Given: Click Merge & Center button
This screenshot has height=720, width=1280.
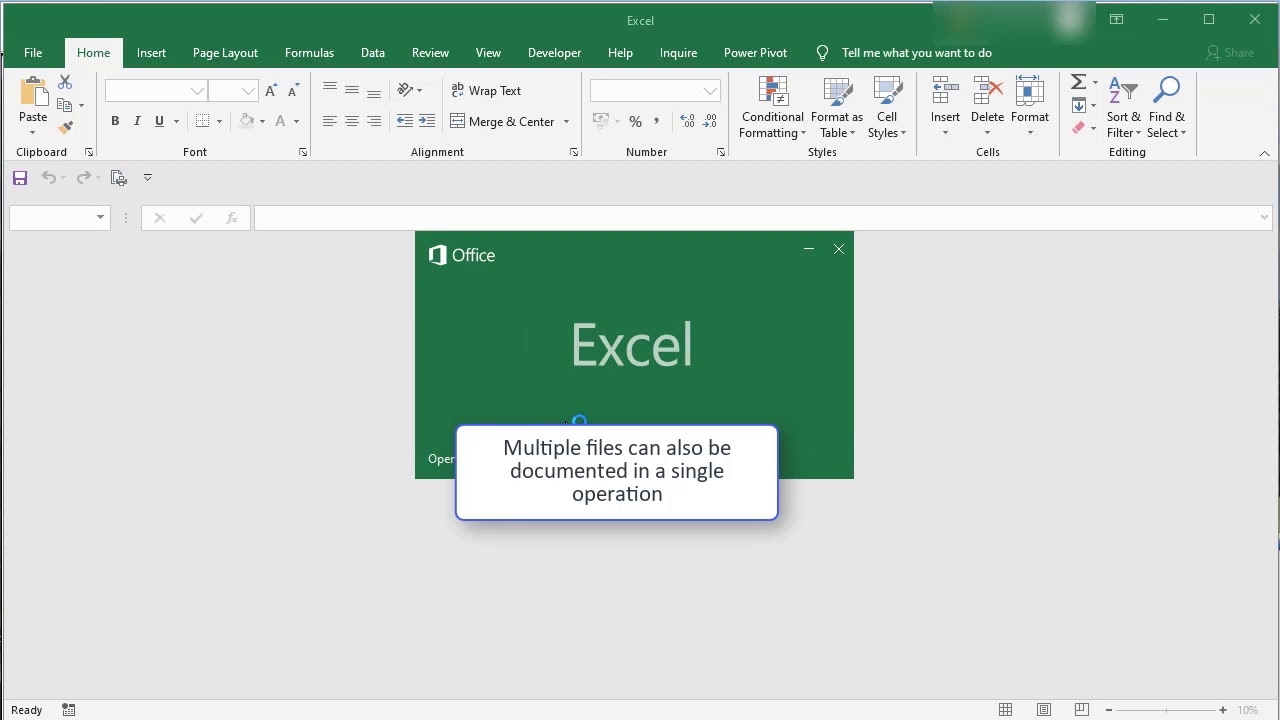Looking at the screenshot, I should pyautogui.click(x=503, y=122).
